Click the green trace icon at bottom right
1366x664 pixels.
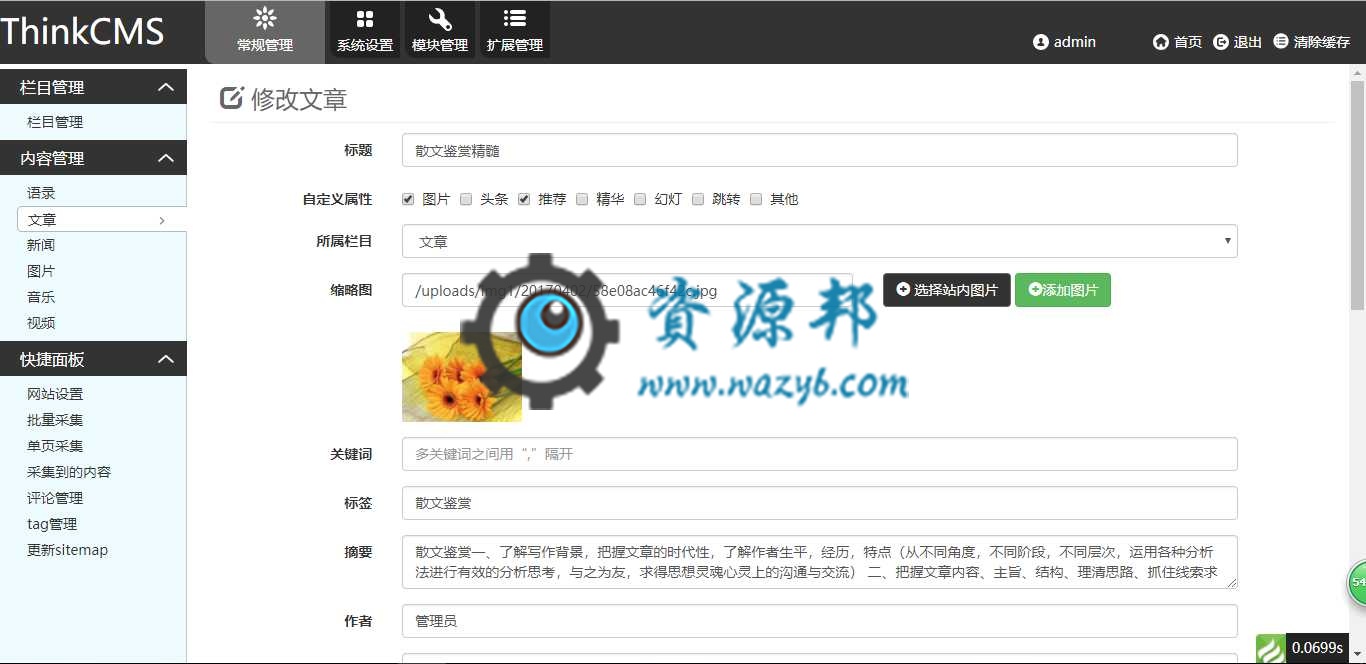(1270, 648)
